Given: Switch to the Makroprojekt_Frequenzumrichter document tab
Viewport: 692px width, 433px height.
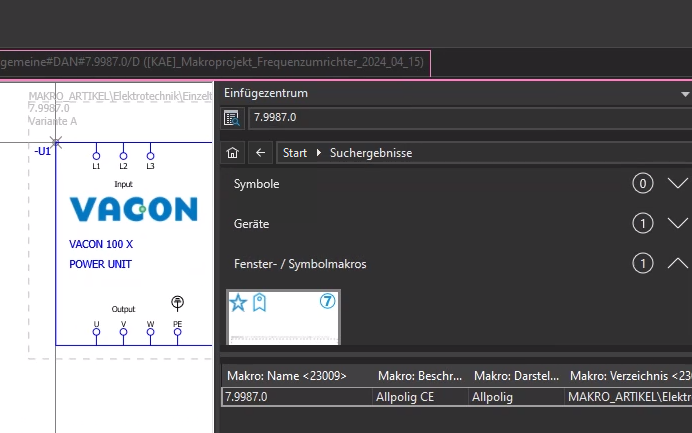Looking at the screenshot, I should (214, 62).
